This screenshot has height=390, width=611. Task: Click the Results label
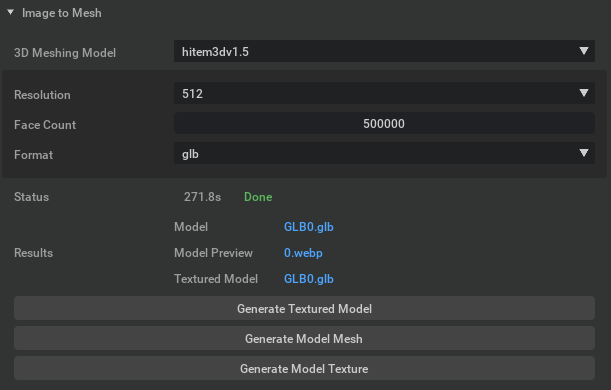coord(33,253)
